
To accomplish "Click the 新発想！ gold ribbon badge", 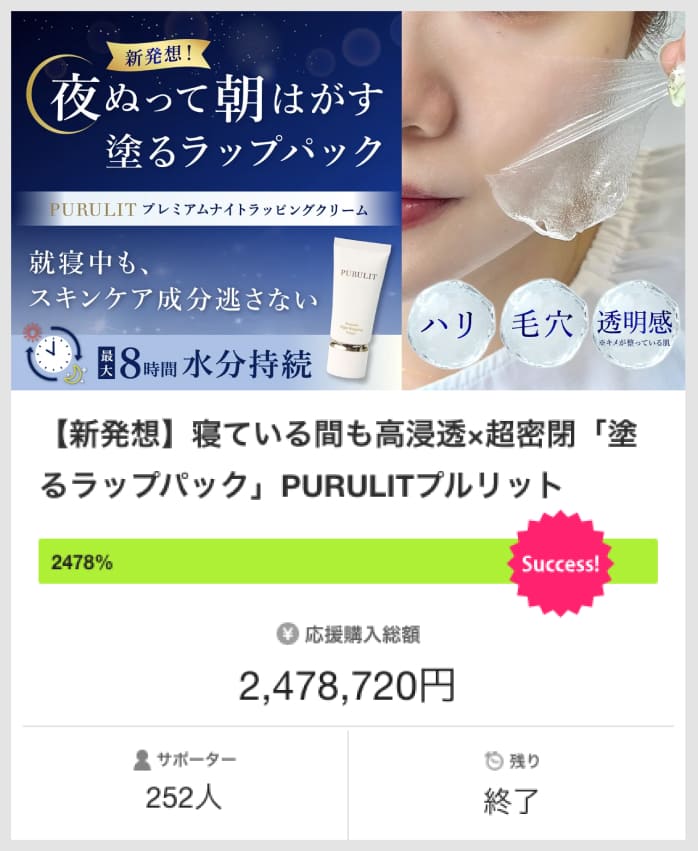I will pyautogui.click(x=158, y=55).
